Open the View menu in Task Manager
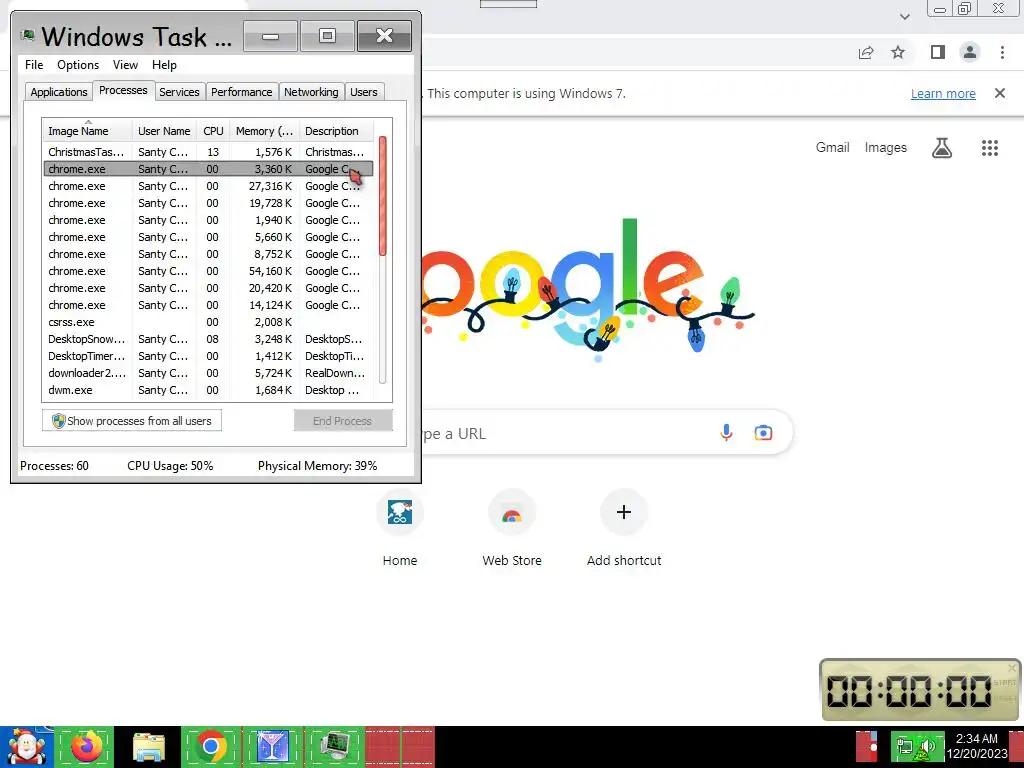Screen dimensions: 1024x768 pos(125,65)
